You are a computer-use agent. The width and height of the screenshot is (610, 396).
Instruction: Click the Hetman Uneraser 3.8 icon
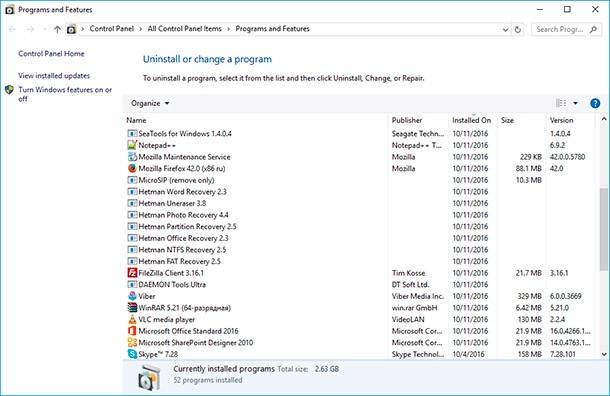pos(132,203)
